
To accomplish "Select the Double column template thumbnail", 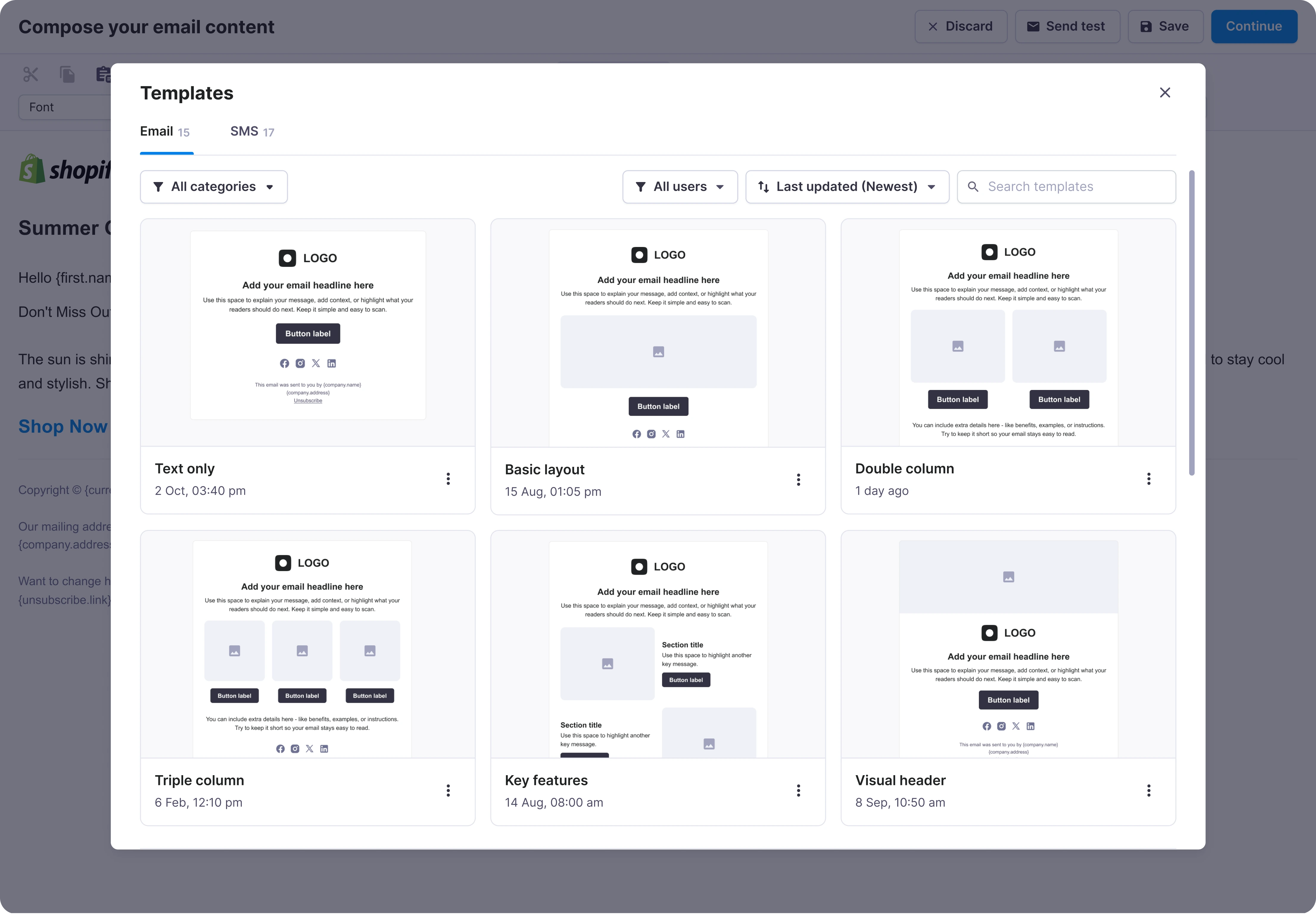I will point(1009,332).
